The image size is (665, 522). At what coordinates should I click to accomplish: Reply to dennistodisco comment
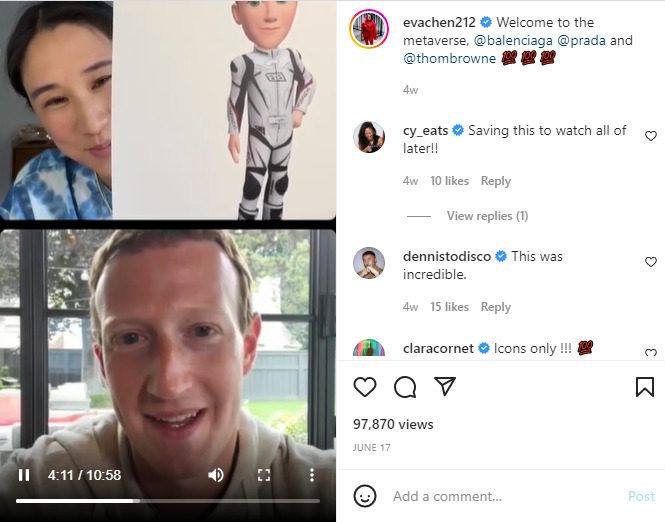(x=496, y=307)
